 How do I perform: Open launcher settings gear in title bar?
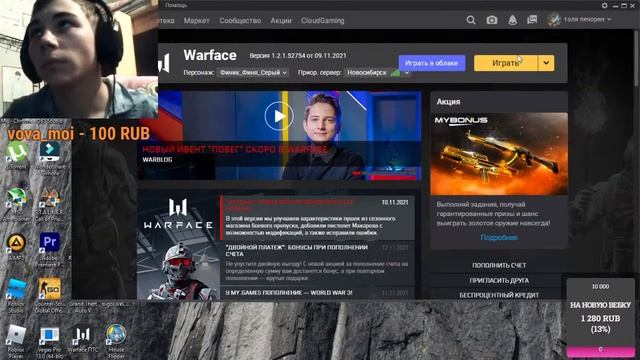coord(604,5)
